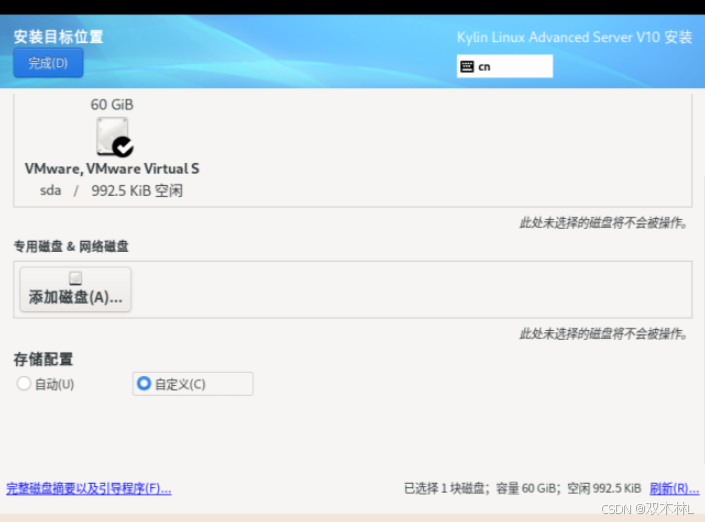Click the 安装目标位置 page title

58,37
